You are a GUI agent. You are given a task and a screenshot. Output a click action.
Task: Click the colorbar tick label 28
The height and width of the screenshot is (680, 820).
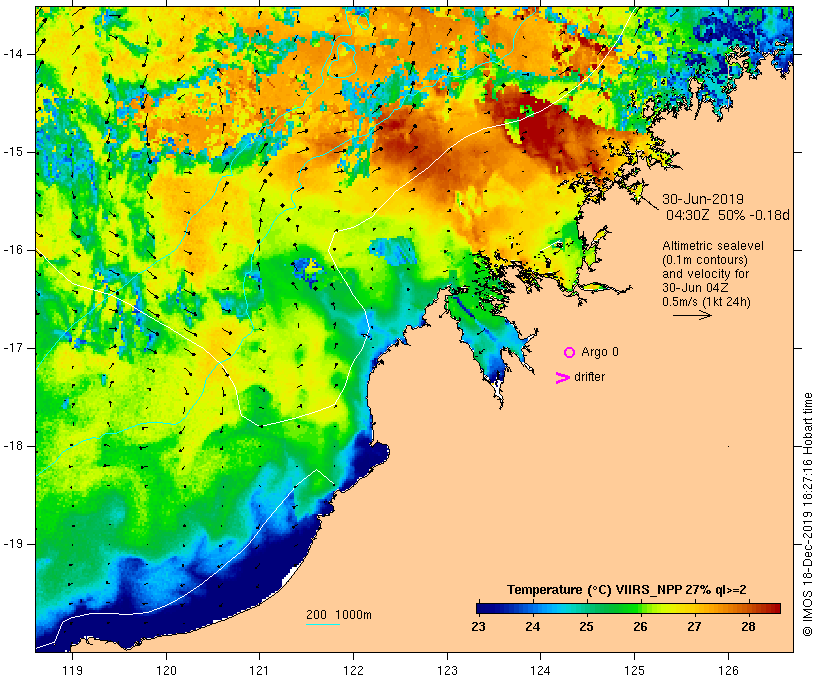pos(748,627)
